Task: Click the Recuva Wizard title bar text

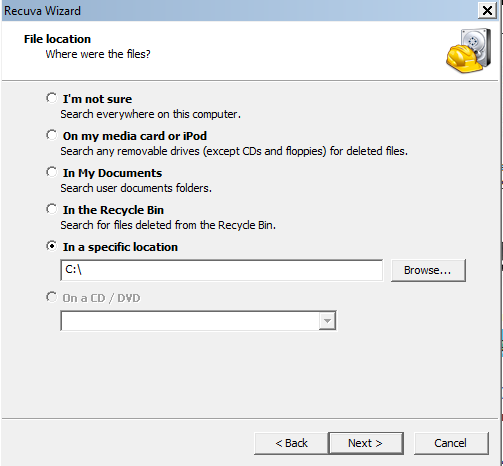Action: coord(42,11)
